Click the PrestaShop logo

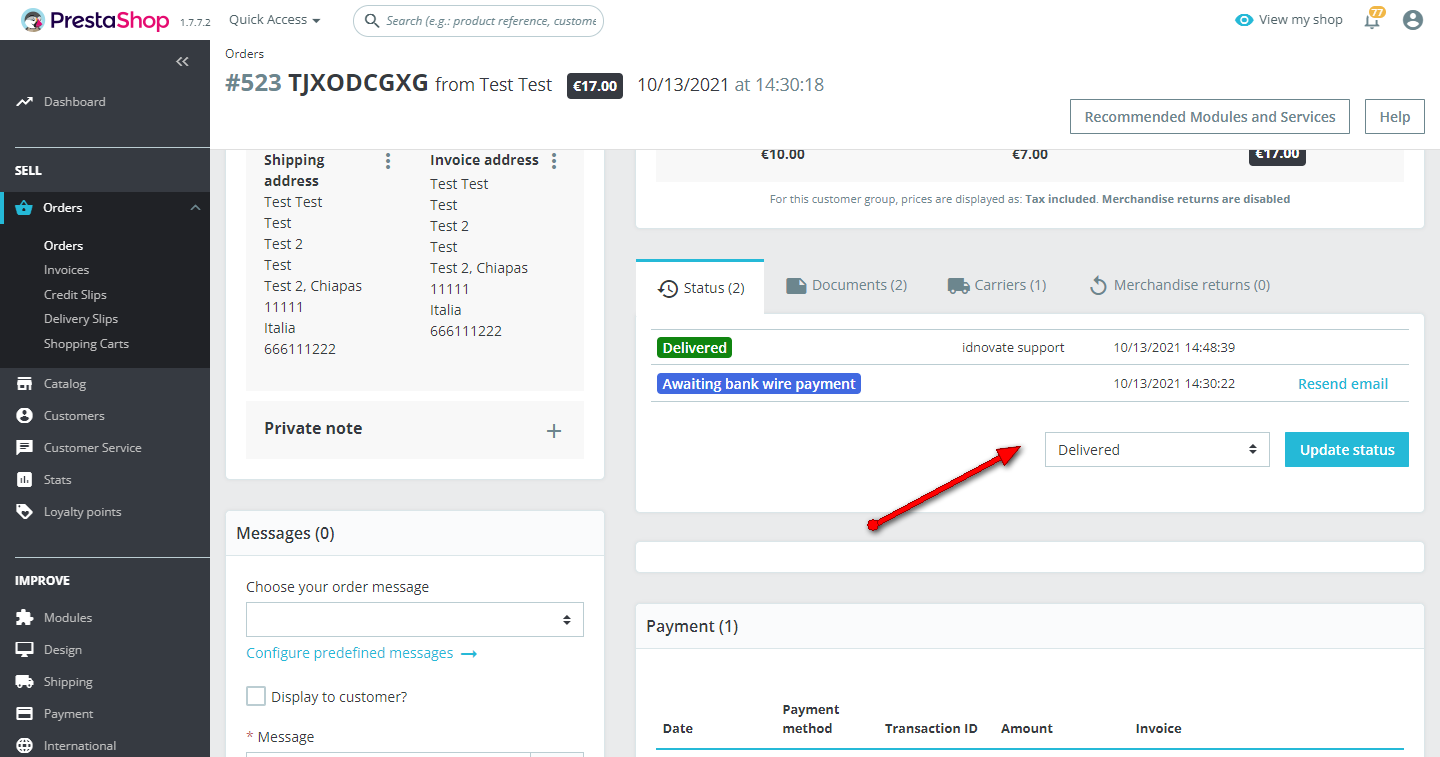pyautogui.click(x=95, y=20)
